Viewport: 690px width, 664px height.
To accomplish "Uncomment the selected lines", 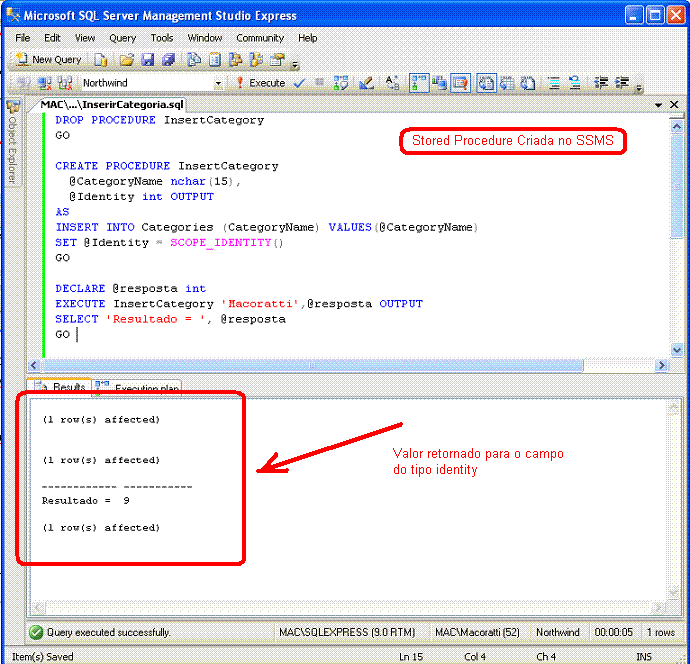I will 575,83.
